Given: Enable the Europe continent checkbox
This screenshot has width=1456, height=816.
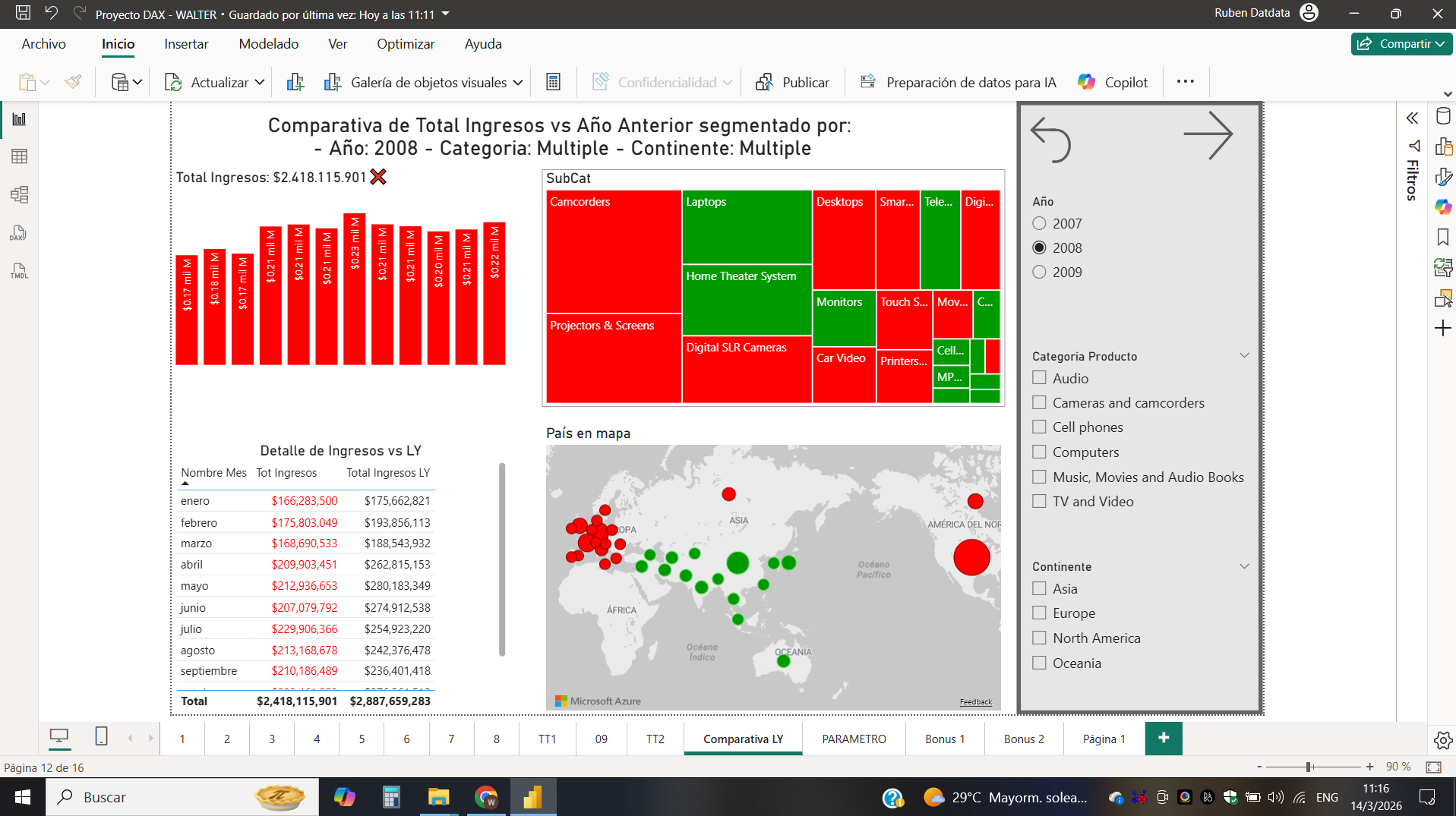Looking at the screenshot, I should tap(1039, 613).
